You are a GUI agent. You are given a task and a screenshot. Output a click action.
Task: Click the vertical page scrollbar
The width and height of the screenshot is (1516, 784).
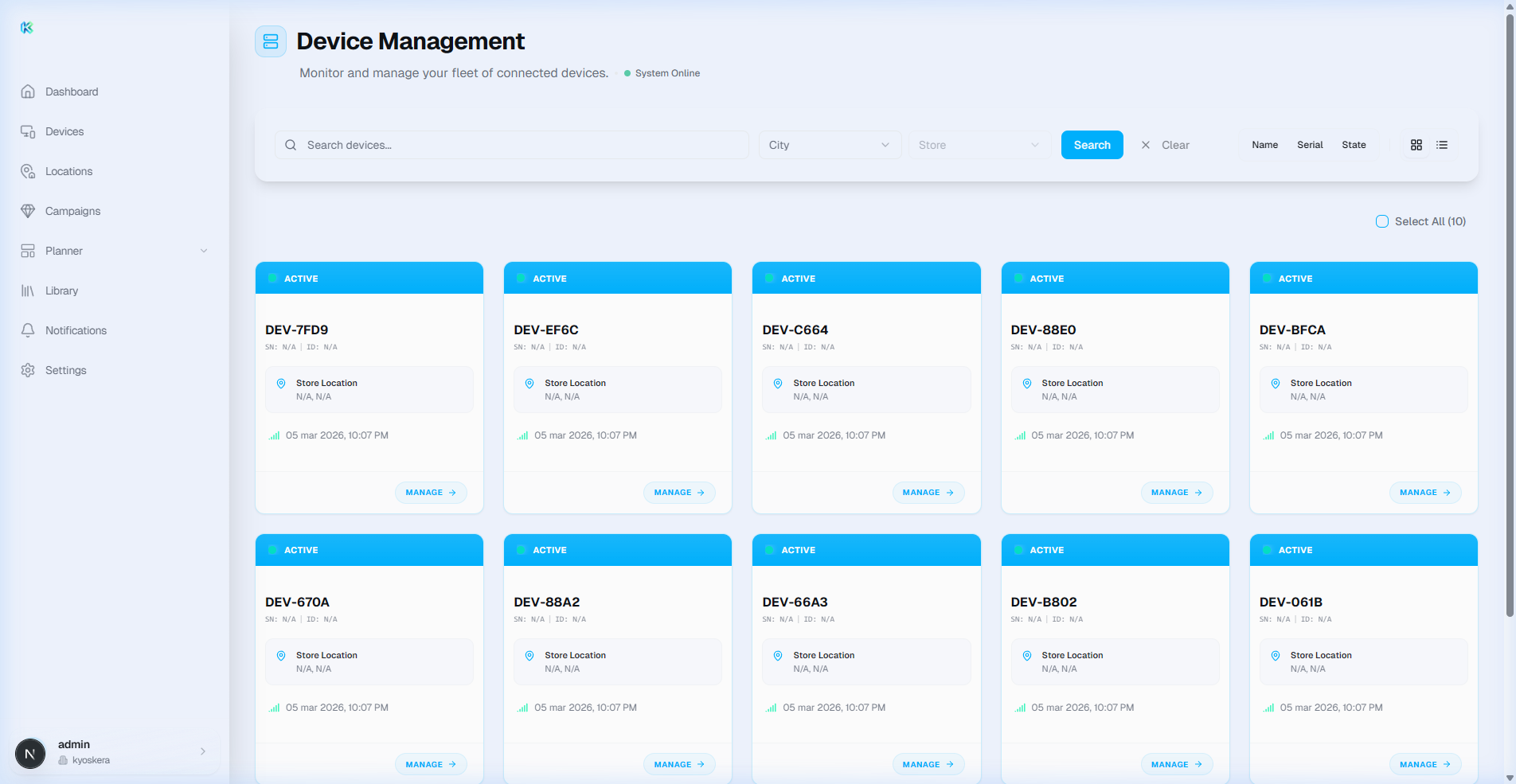[1510, 318]
